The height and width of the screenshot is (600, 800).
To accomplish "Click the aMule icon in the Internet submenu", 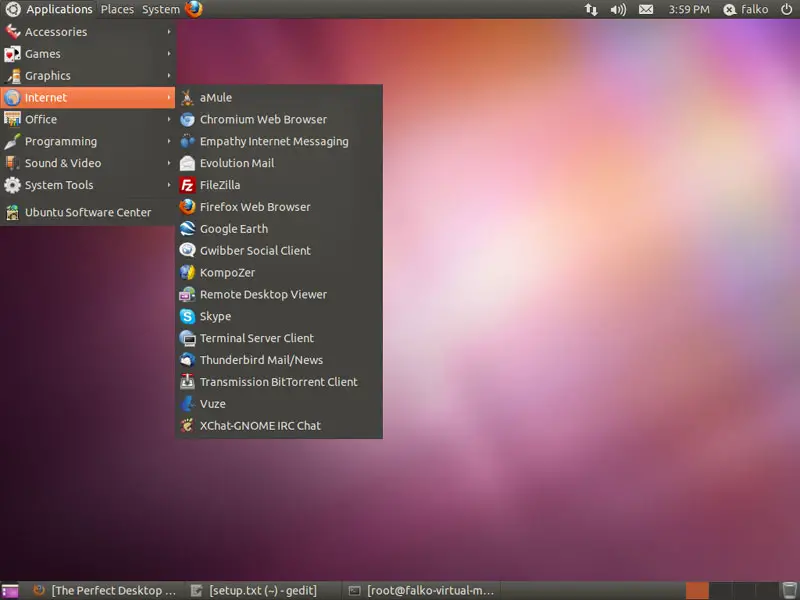I will (x=187, y=97).
